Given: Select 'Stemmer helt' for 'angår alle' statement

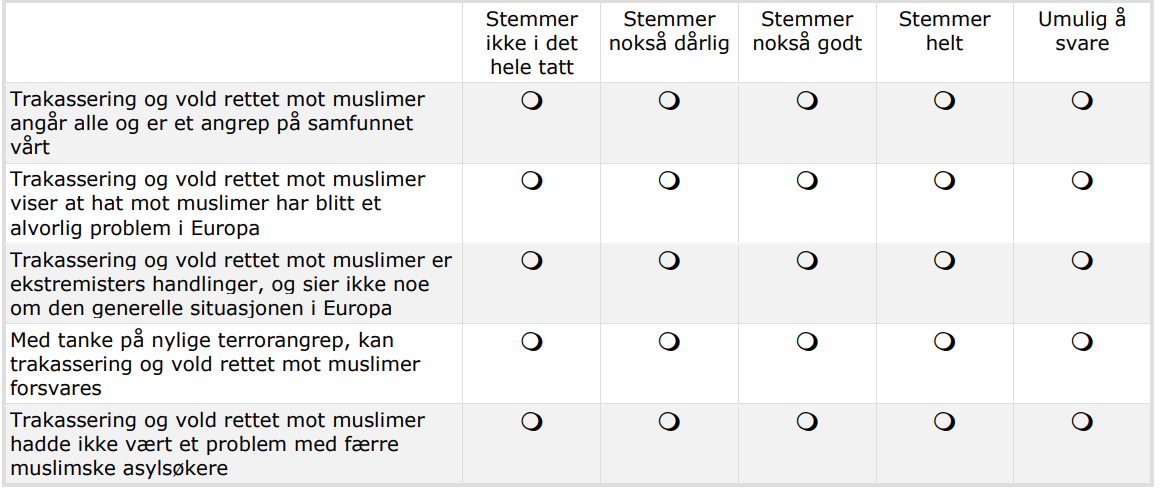Looking at the screenshot, I should [x=944, y=101].
